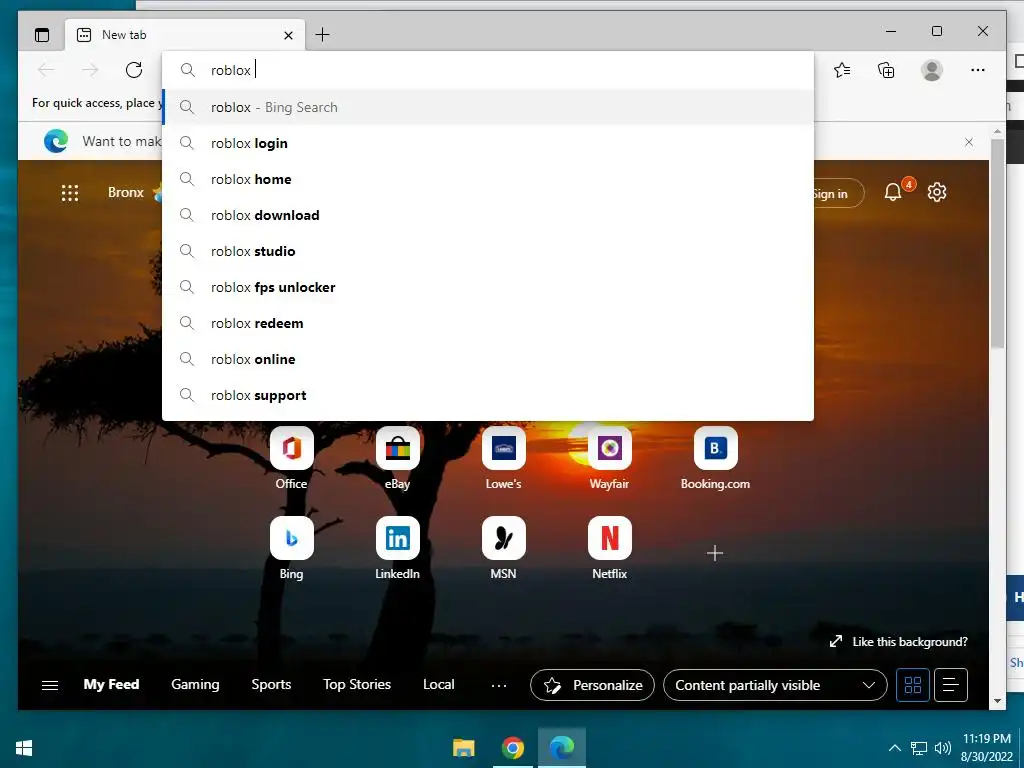Image resolution: width=1024 pixels, height=768 pixels.
Task: Select the Gaming feed tab
Action: 195,684
